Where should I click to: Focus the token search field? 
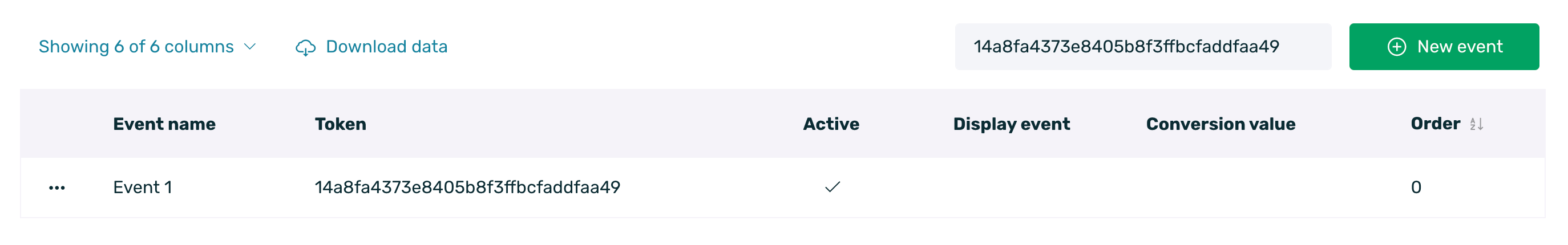[1142, 47]
